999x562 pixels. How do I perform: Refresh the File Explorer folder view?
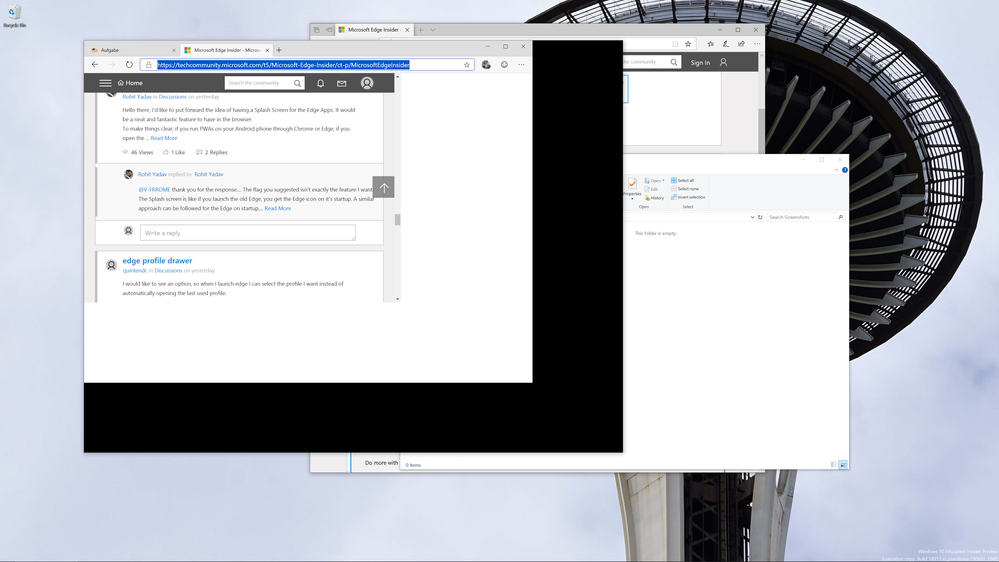click(x=760, y=217)
